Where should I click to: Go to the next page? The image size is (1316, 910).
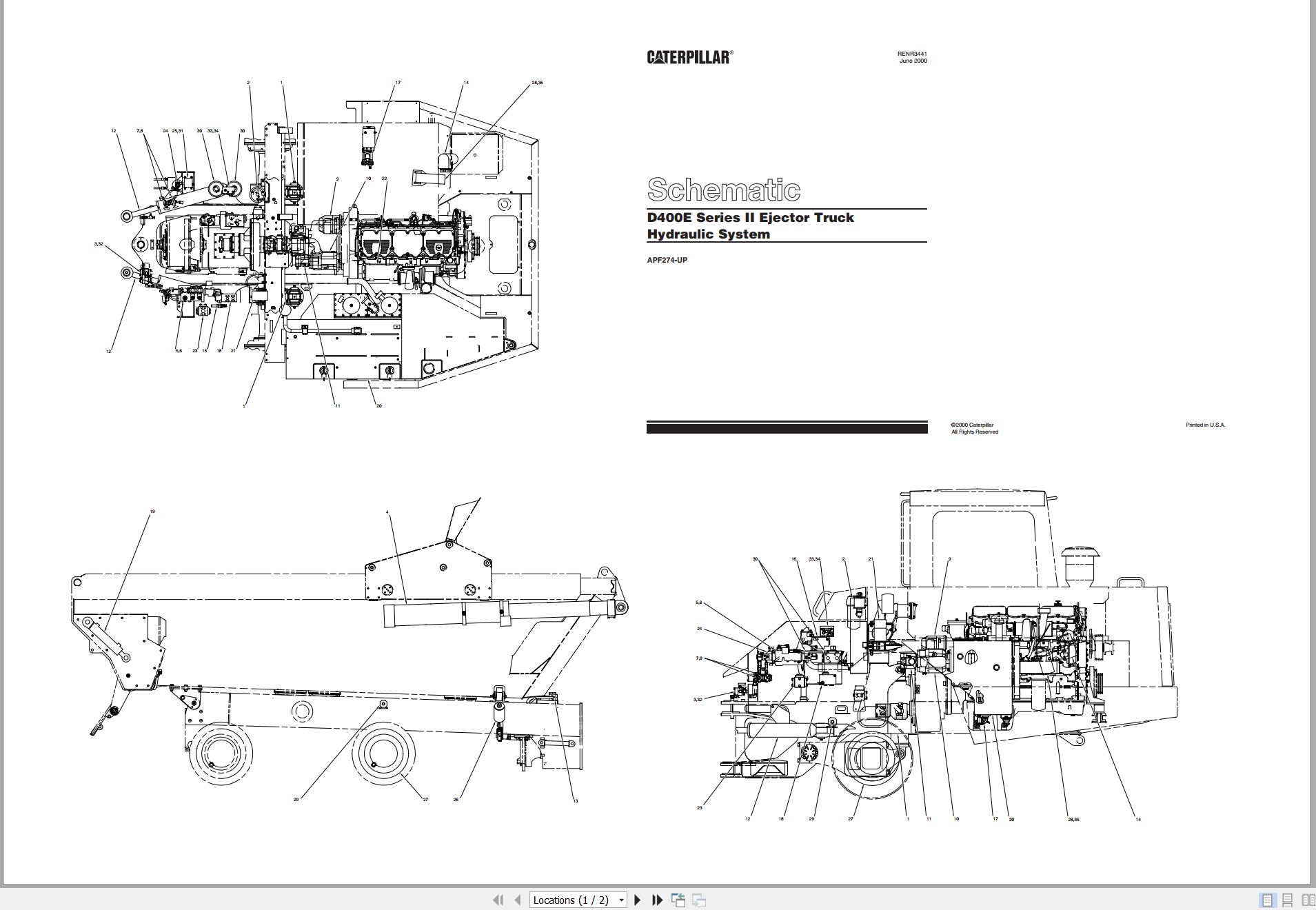click(638, 900)
